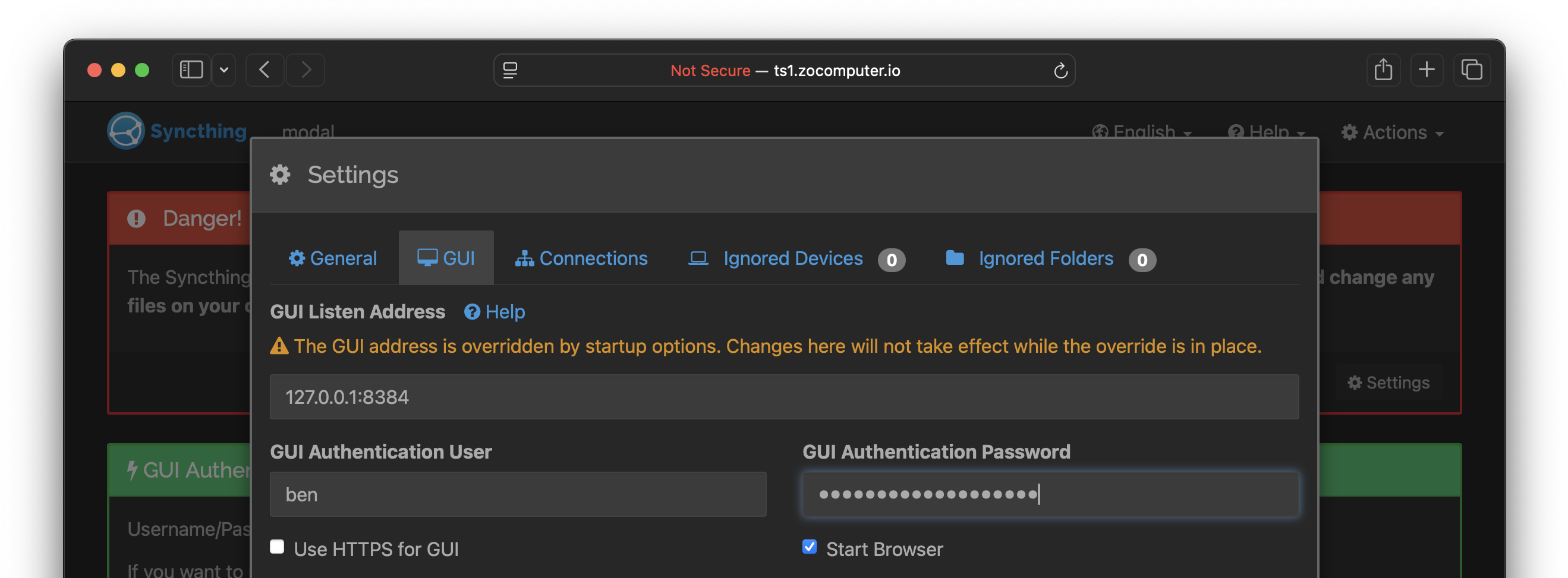This screenshot has width=1568, height=578.
Task: Open the Ignored Devices tab
Action: (796, 258)
